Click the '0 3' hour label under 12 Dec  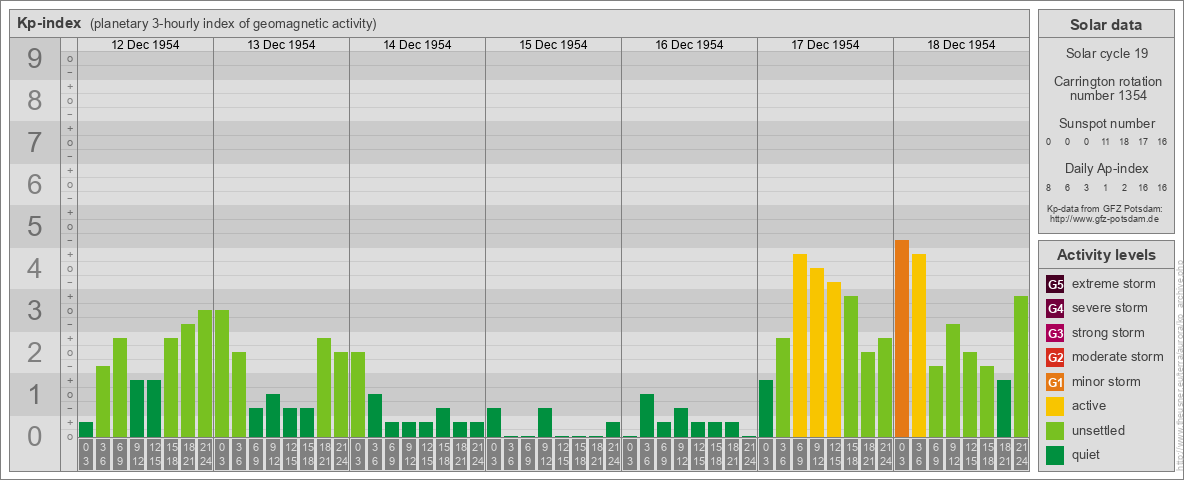point(86,454)
